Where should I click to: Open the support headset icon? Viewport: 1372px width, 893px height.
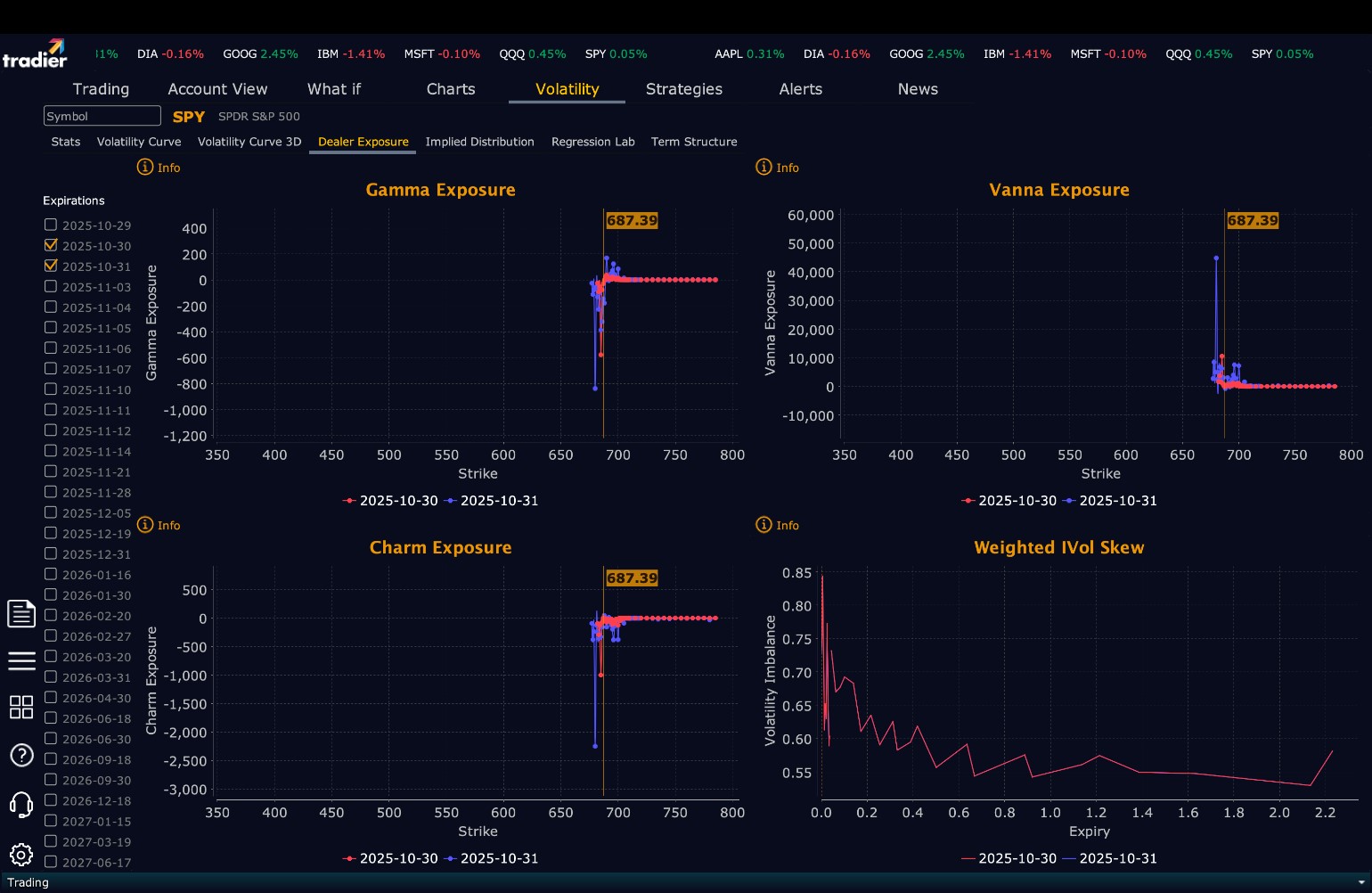pos(21,805)
